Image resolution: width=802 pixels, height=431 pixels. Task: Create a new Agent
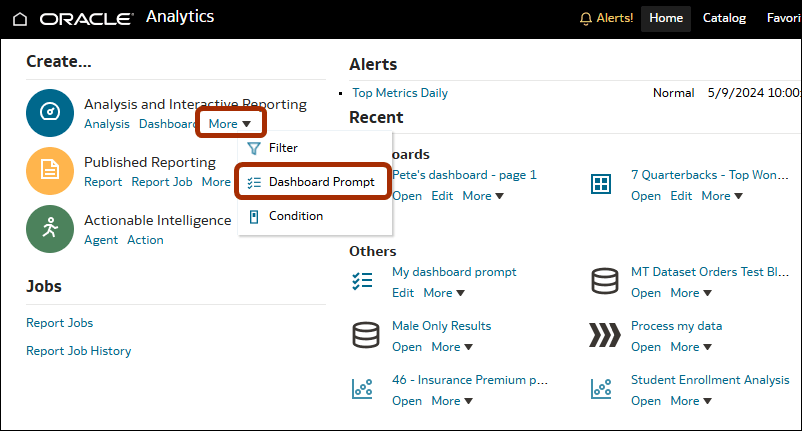pos(101,240)
